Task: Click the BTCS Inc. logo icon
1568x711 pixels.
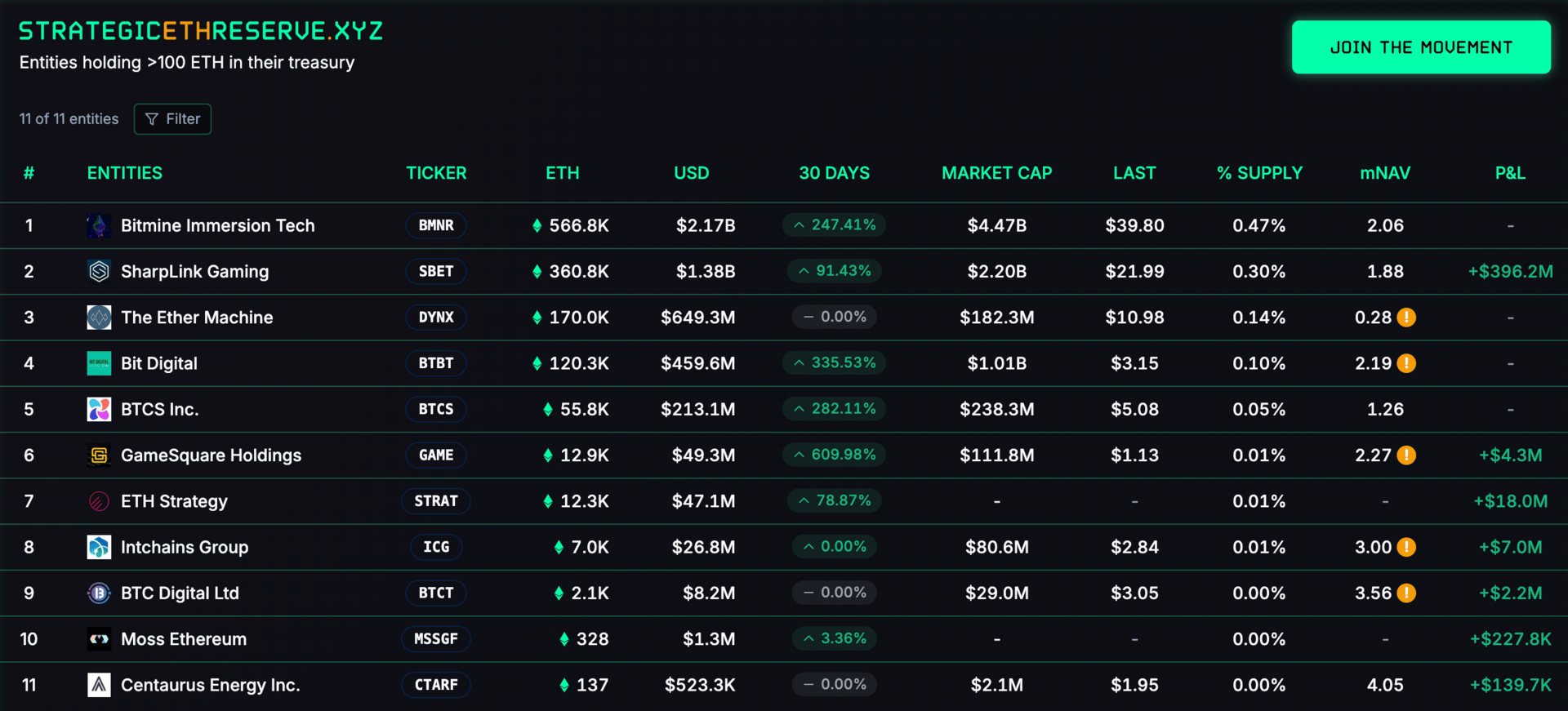Action: click(99, 409)
